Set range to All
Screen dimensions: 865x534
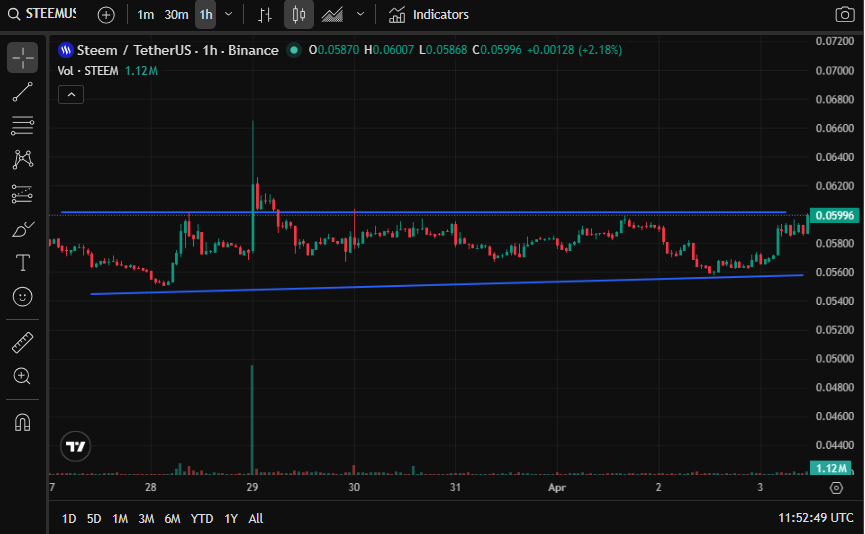pyautogui.click(x=256, y=519)
